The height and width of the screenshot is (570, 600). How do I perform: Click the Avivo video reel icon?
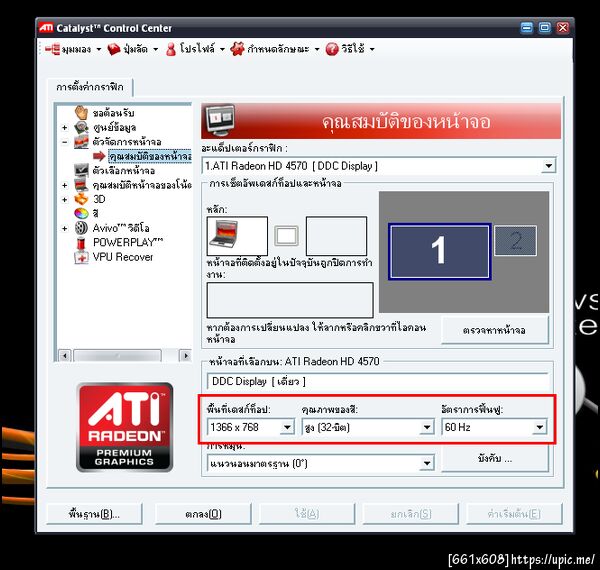[81, 228]
